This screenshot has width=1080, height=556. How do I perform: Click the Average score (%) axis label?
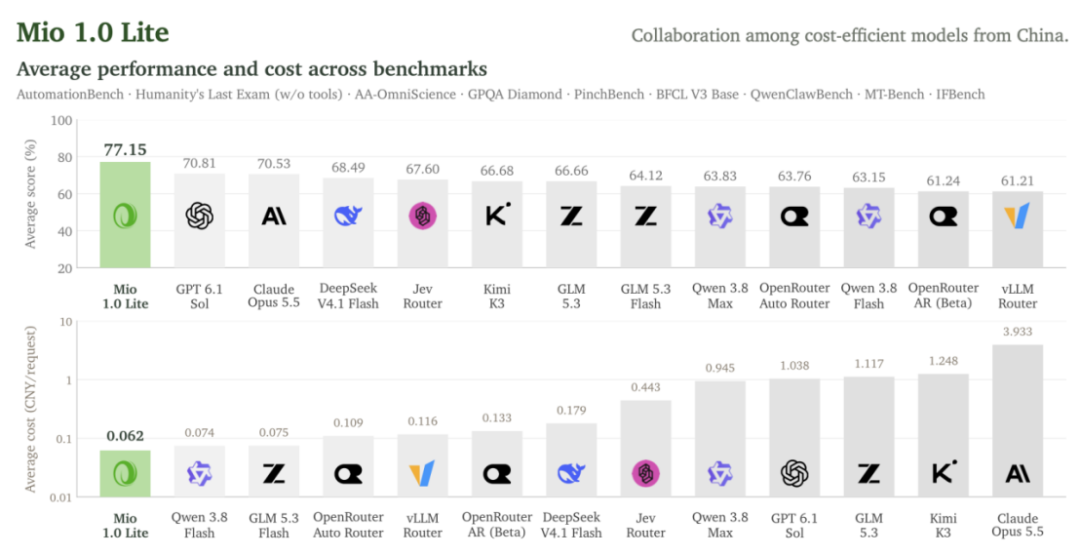30,194
